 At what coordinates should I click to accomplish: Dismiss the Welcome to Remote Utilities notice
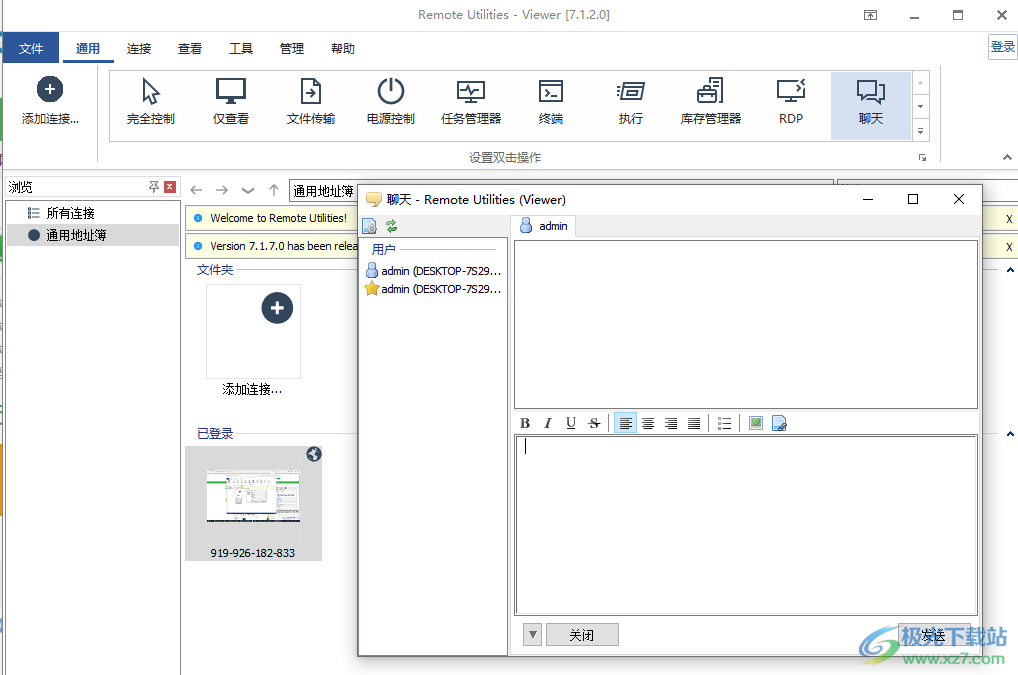1009,219
